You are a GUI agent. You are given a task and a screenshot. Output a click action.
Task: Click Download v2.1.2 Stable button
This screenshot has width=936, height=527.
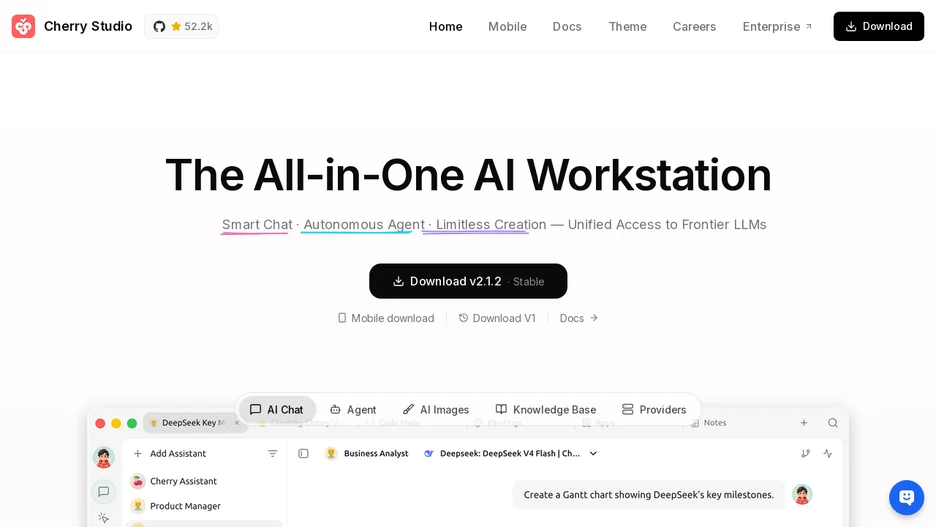click(x=468, y=281)
